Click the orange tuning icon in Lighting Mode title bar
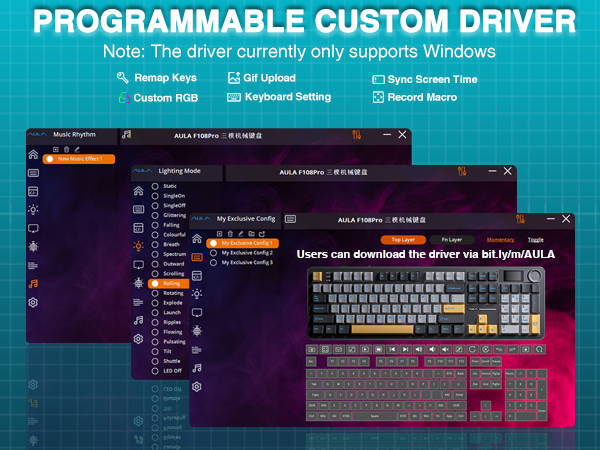 click(462, 171)
